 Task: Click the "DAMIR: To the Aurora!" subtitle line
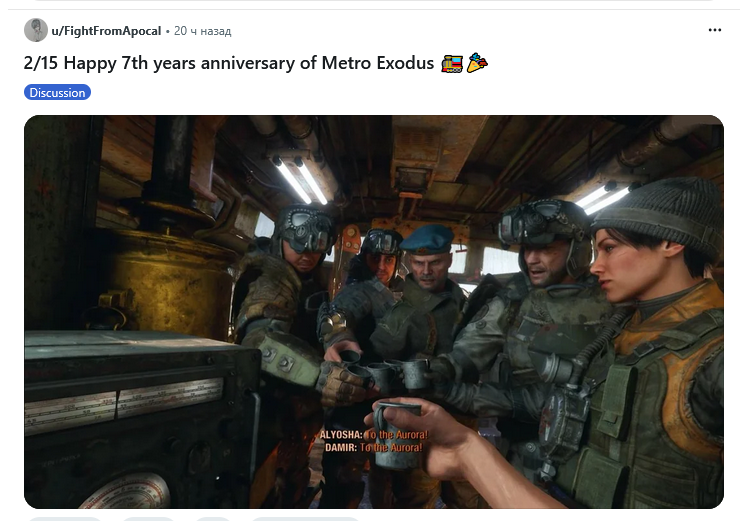click(x=373, y=448)
